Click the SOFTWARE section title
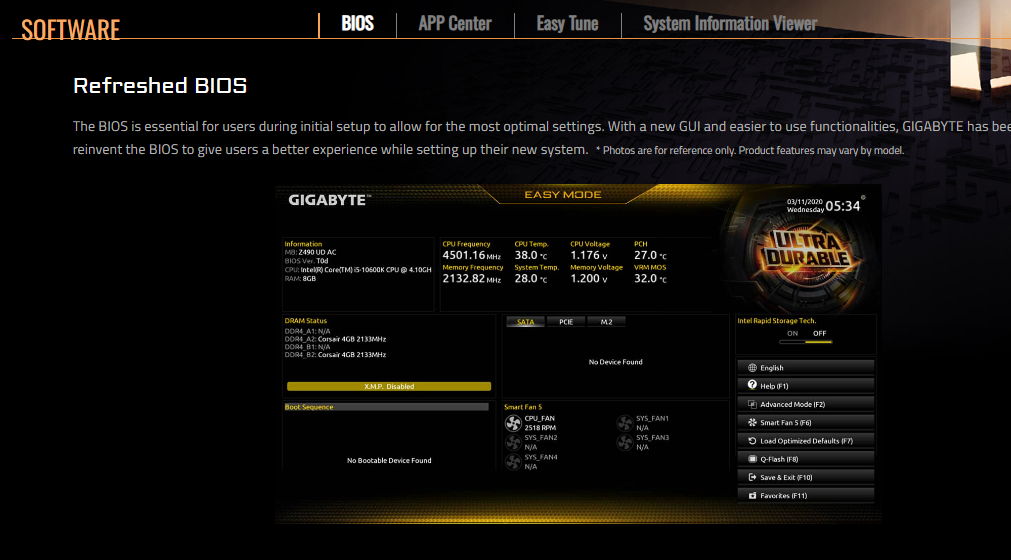This screenshot has width=1011, height=560. pos(70,30)
